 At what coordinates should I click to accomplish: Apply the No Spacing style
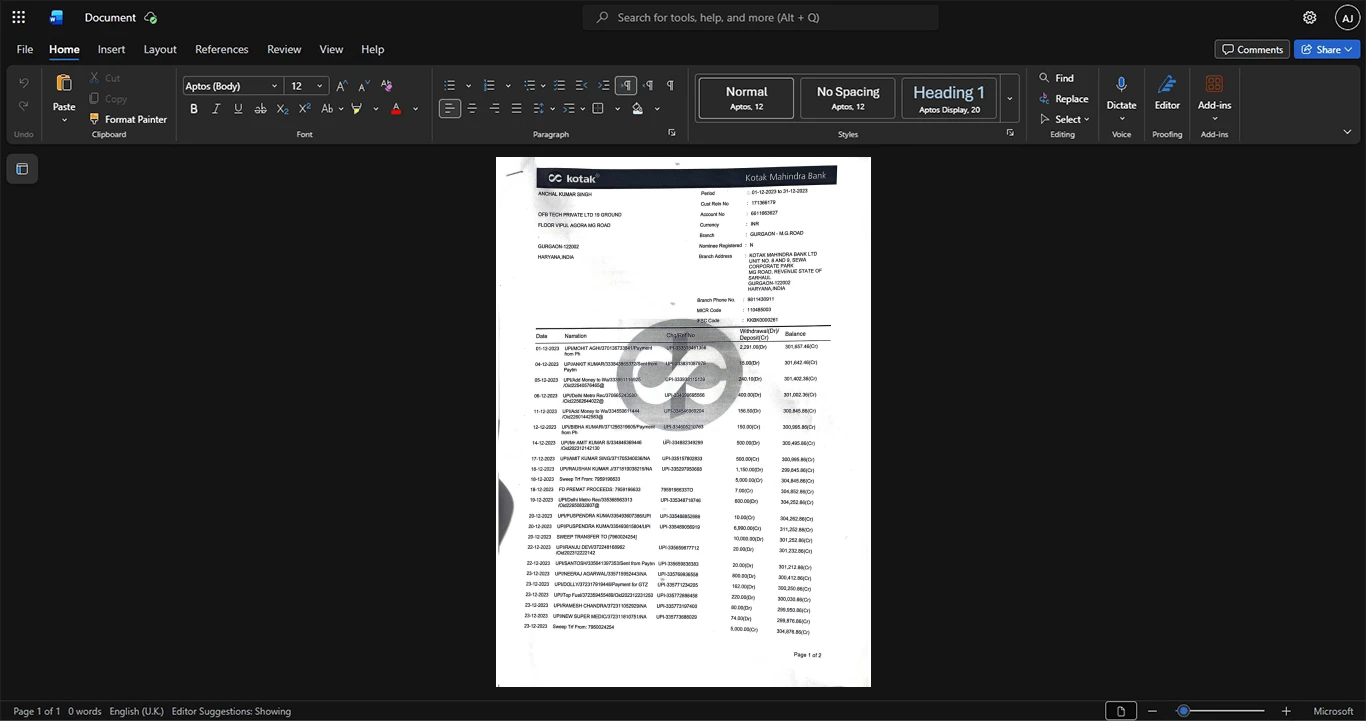(848, 98)
